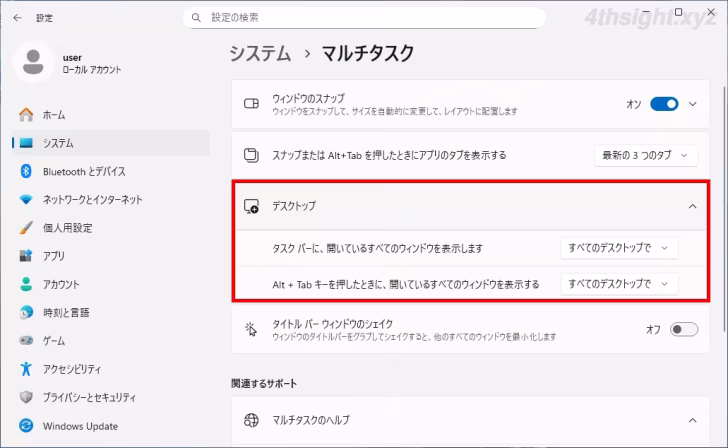
Task: Click the user avatar icon
Action: [x=33, y=62]
